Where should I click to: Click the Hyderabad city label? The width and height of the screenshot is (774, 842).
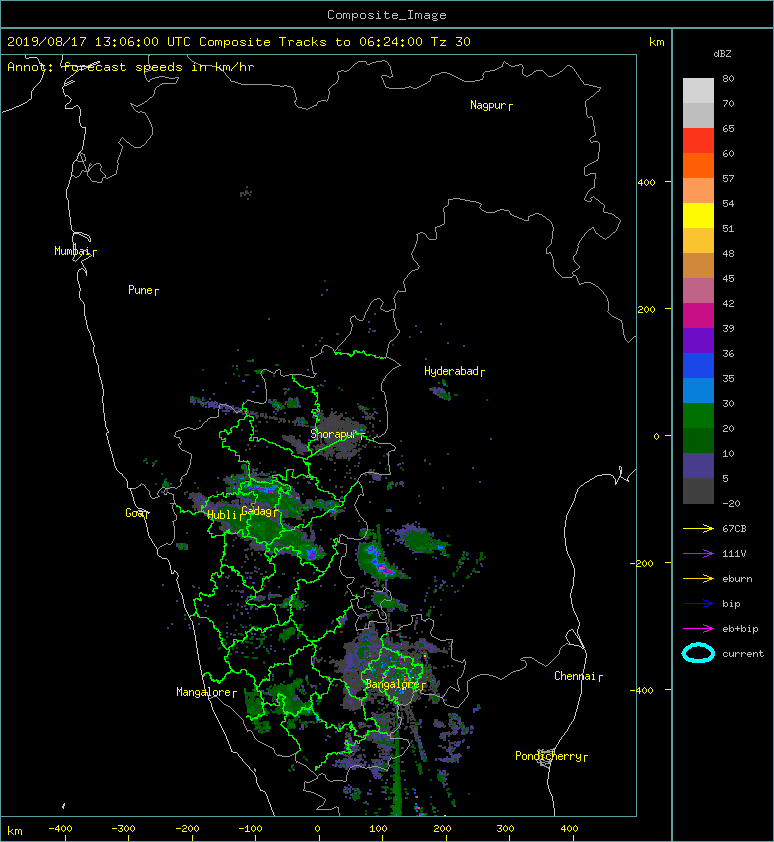click(x=454, y=372)
